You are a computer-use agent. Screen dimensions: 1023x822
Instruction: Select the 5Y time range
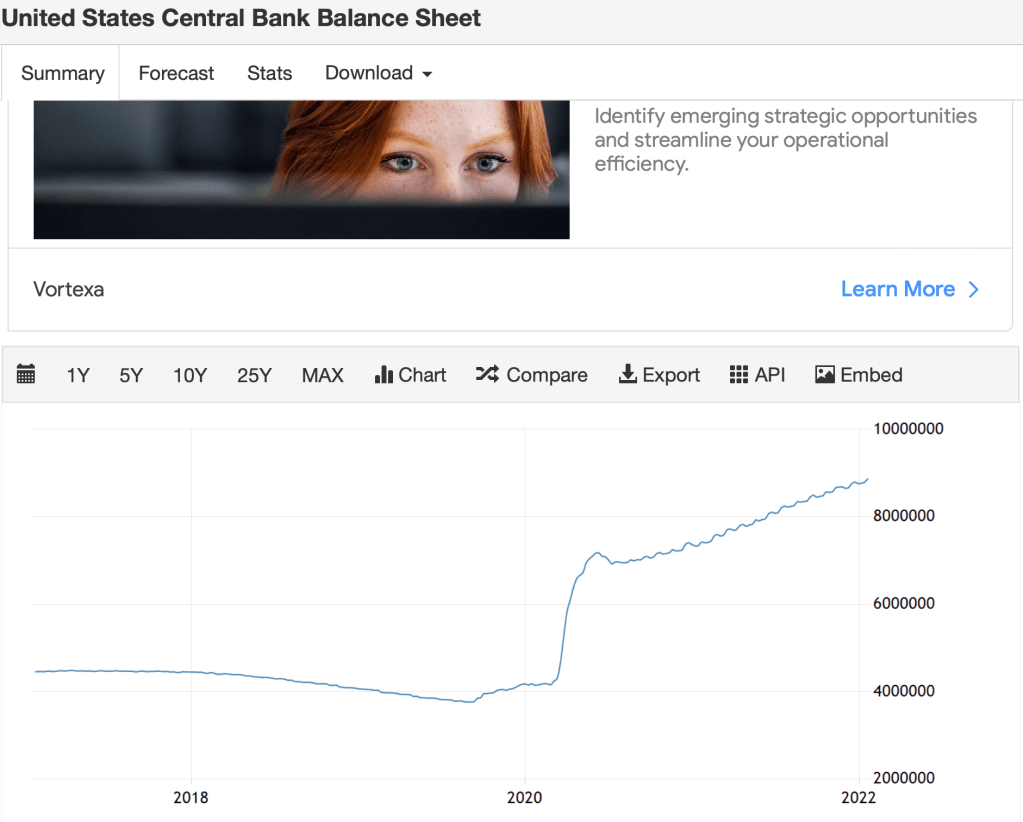point(131,375)
